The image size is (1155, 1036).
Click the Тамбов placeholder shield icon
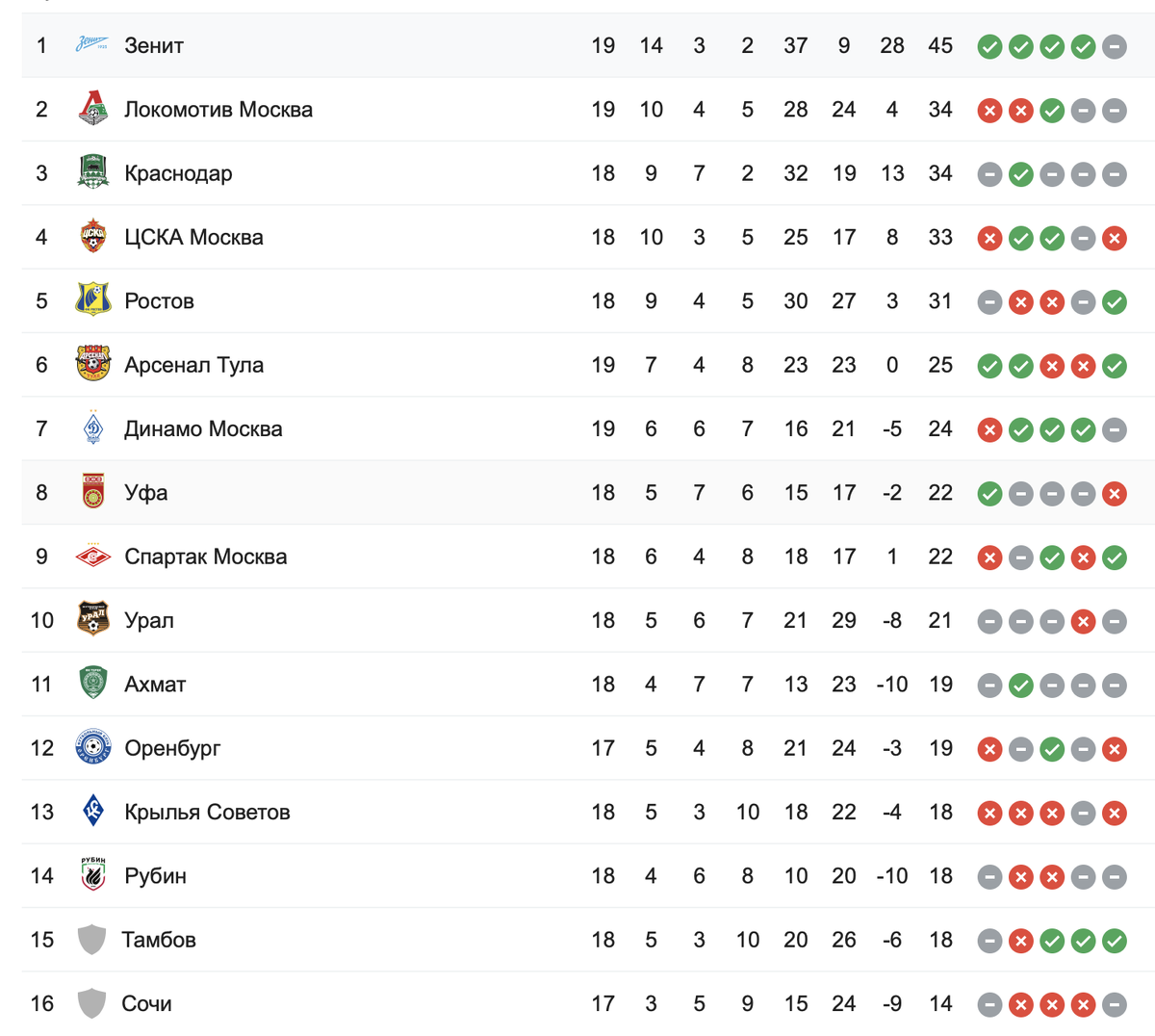pyautogui.click(x=91, y=939)
